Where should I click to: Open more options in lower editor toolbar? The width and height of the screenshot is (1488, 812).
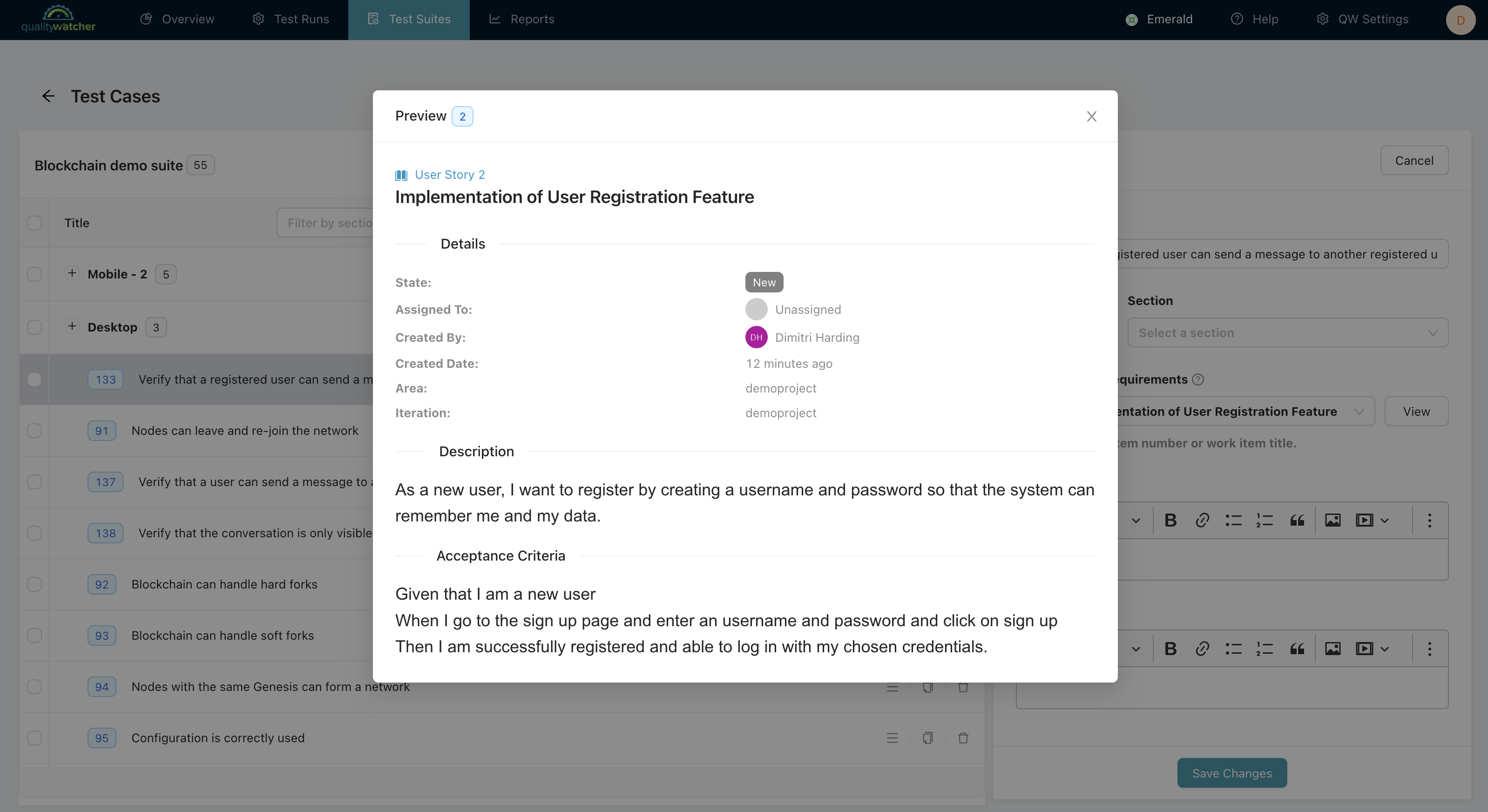pyautogui.click(x=1430, y=649)
